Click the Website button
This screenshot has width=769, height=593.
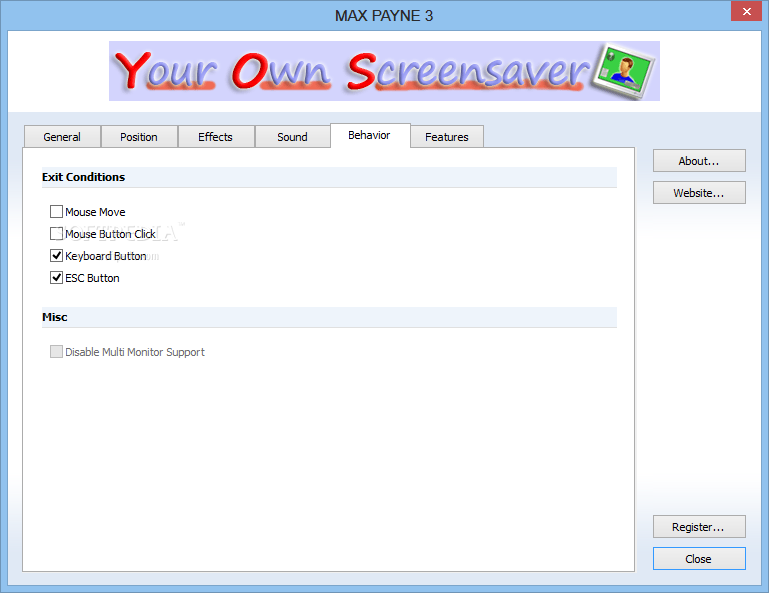pyautogui.click(x=699, y=193)
